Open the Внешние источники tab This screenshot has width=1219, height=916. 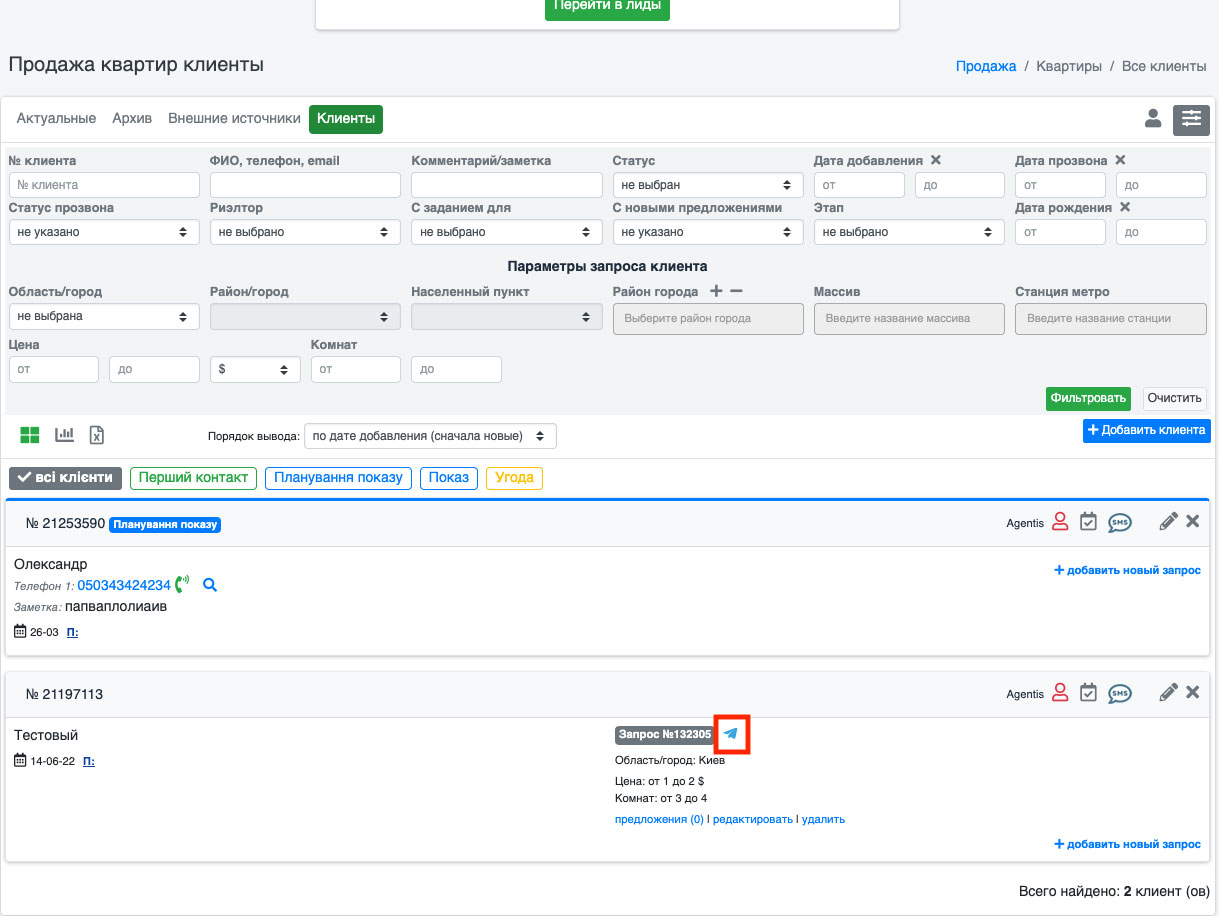tap(234, 119)
